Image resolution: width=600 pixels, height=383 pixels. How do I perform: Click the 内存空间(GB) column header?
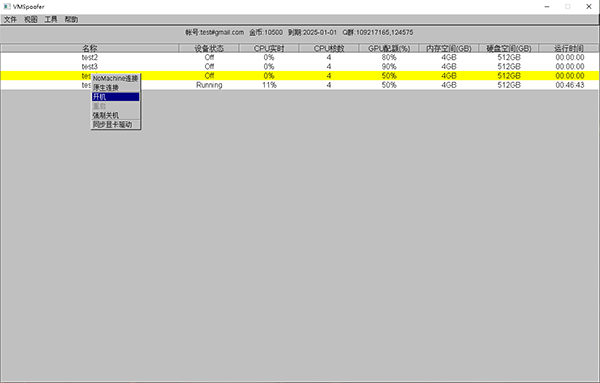(449, 48)
